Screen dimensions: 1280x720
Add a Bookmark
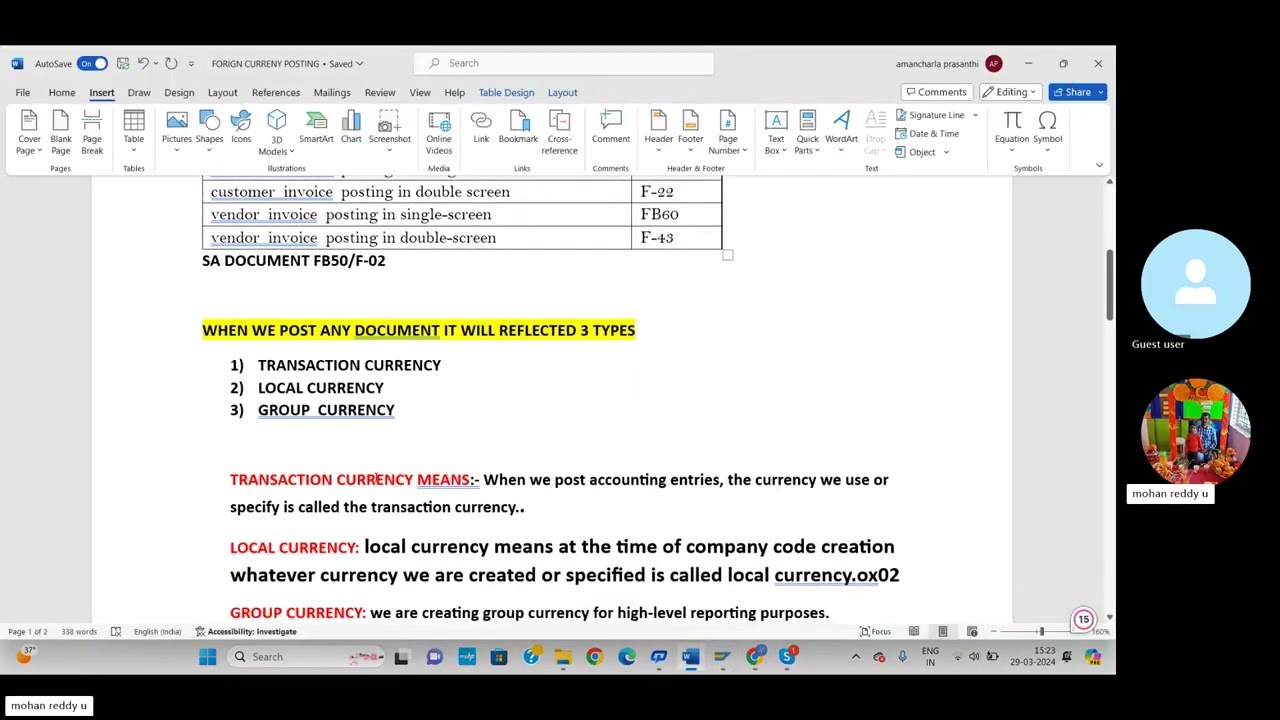point(518,127)
